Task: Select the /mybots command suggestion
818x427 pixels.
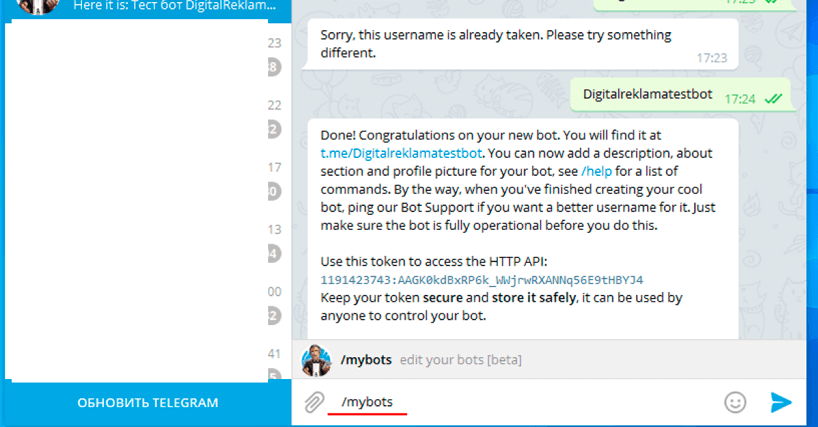Action: 549,360
